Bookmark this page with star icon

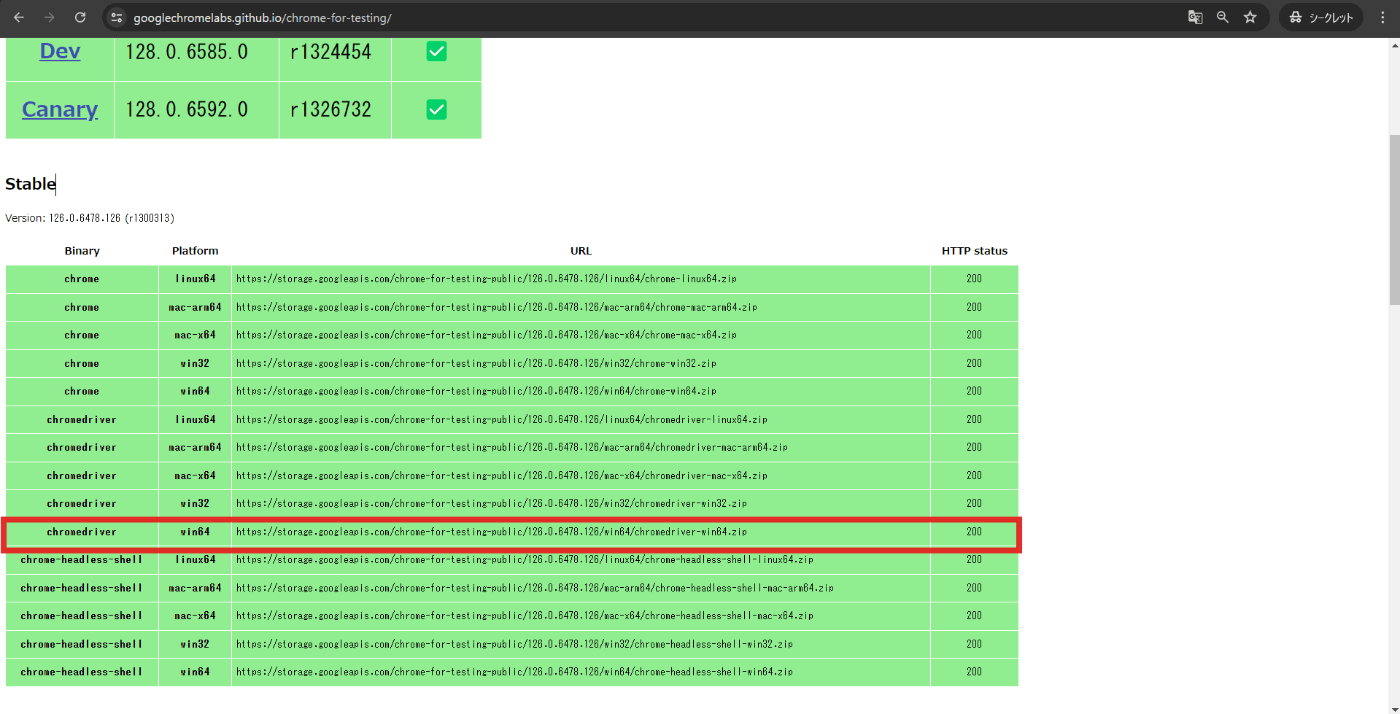click(x=1250, y=17)
